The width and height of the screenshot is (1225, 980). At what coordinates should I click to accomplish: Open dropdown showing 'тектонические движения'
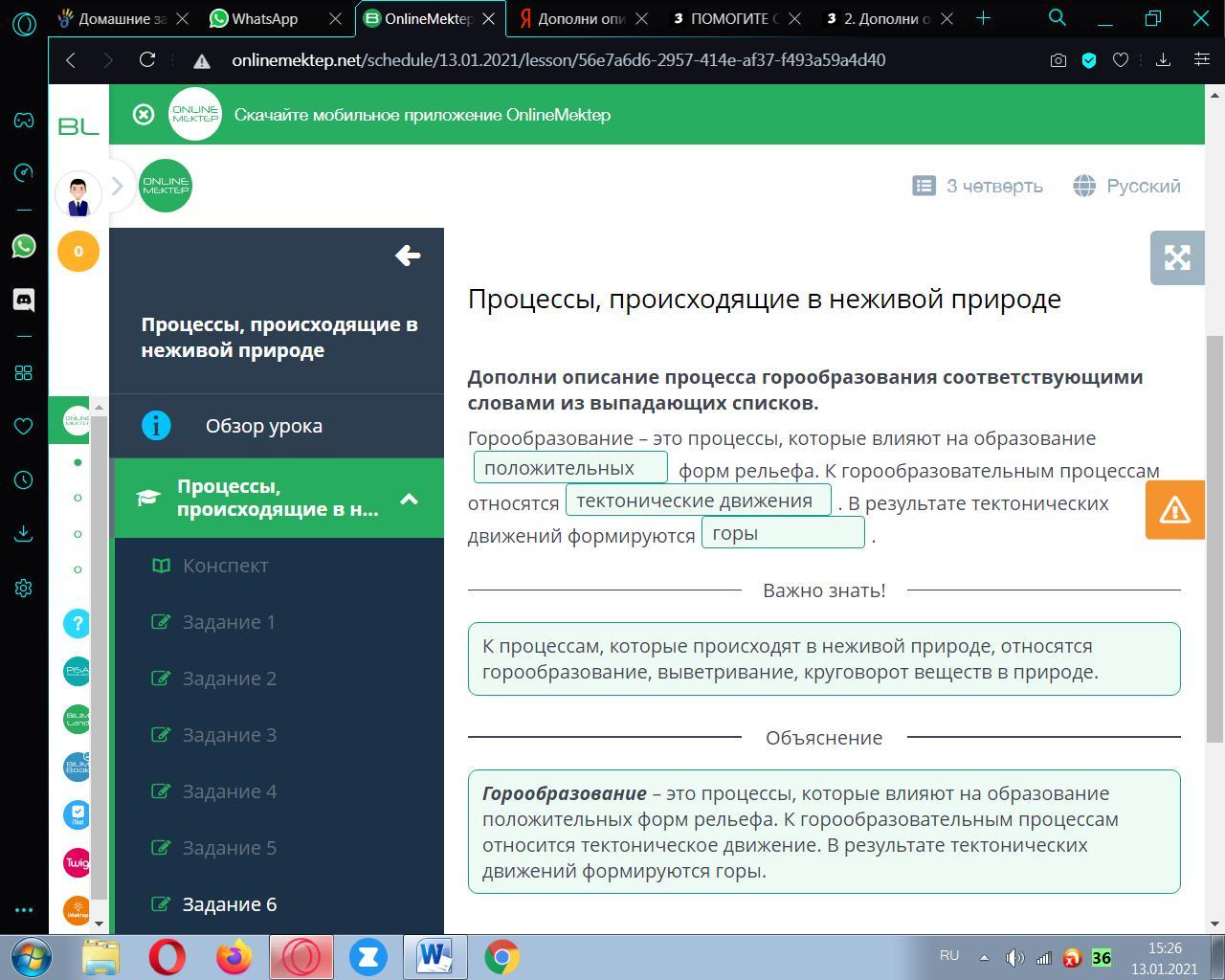(699, 501)
